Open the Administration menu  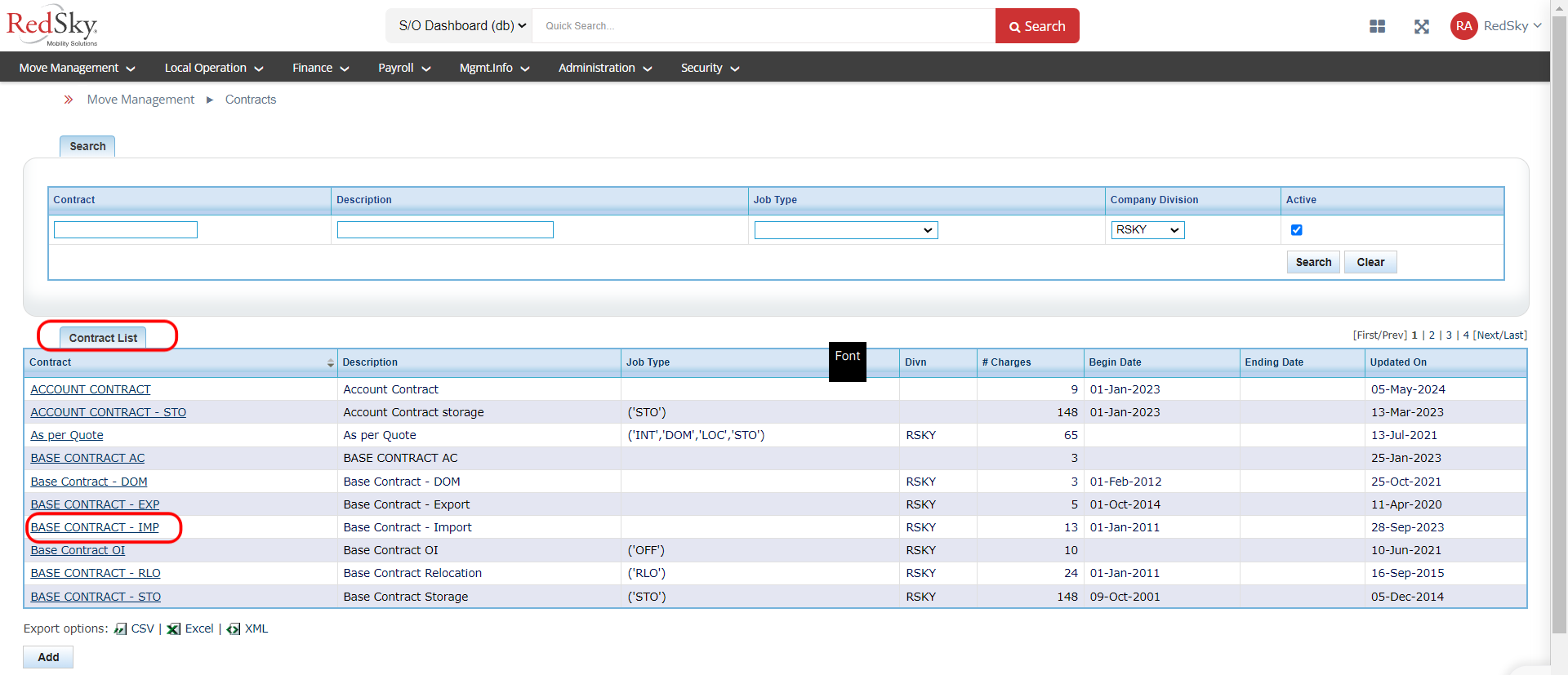605,68
